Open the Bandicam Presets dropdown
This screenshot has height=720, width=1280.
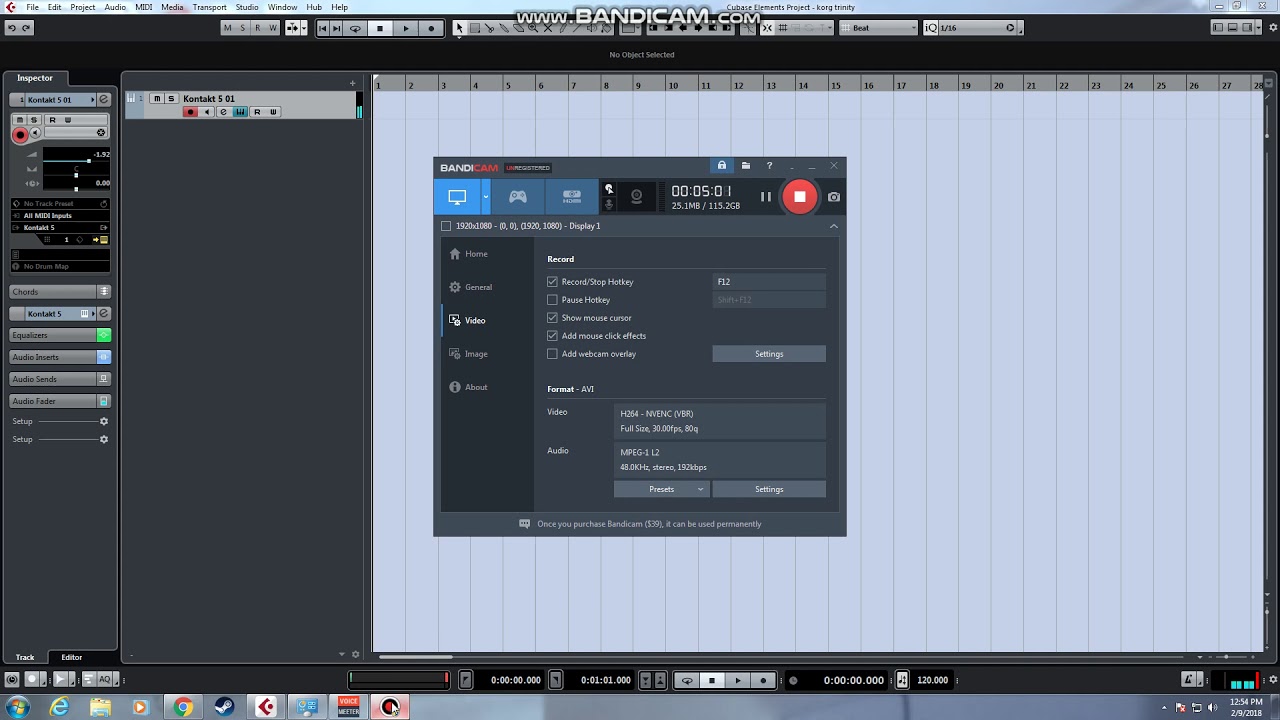tap(661, 489)
